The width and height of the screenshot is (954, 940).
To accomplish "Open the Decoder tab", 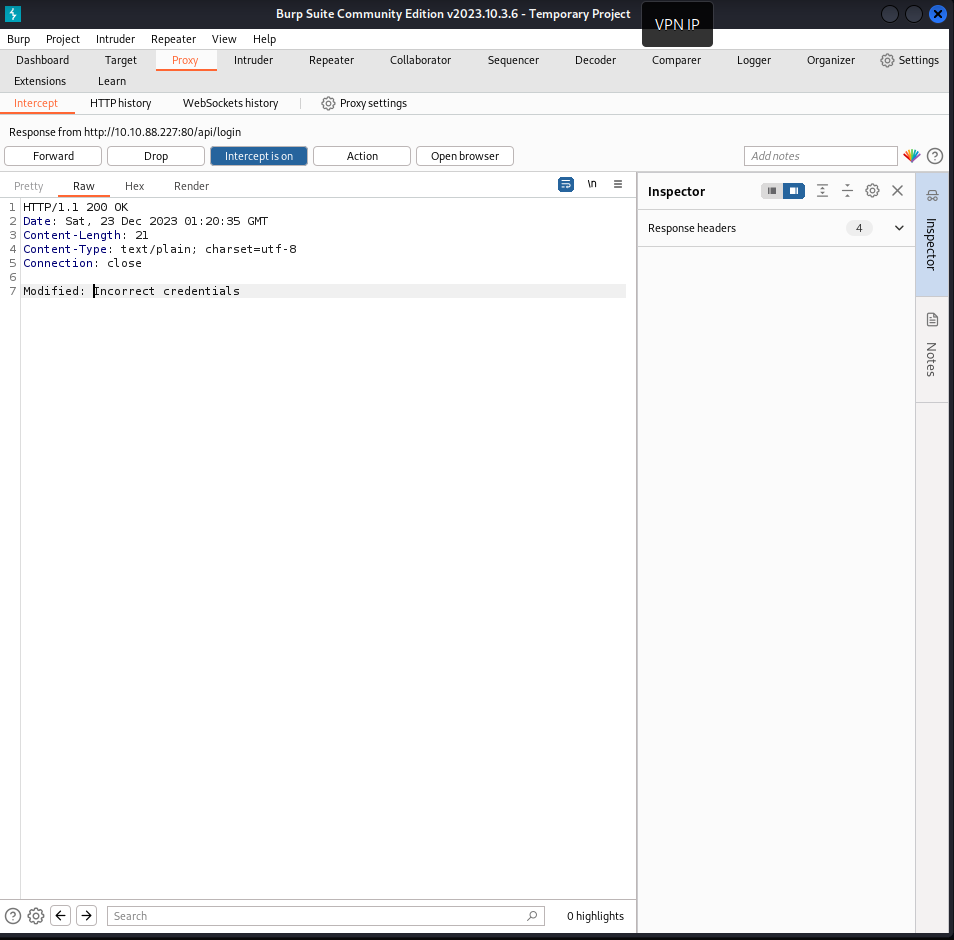I will [595, 60].
